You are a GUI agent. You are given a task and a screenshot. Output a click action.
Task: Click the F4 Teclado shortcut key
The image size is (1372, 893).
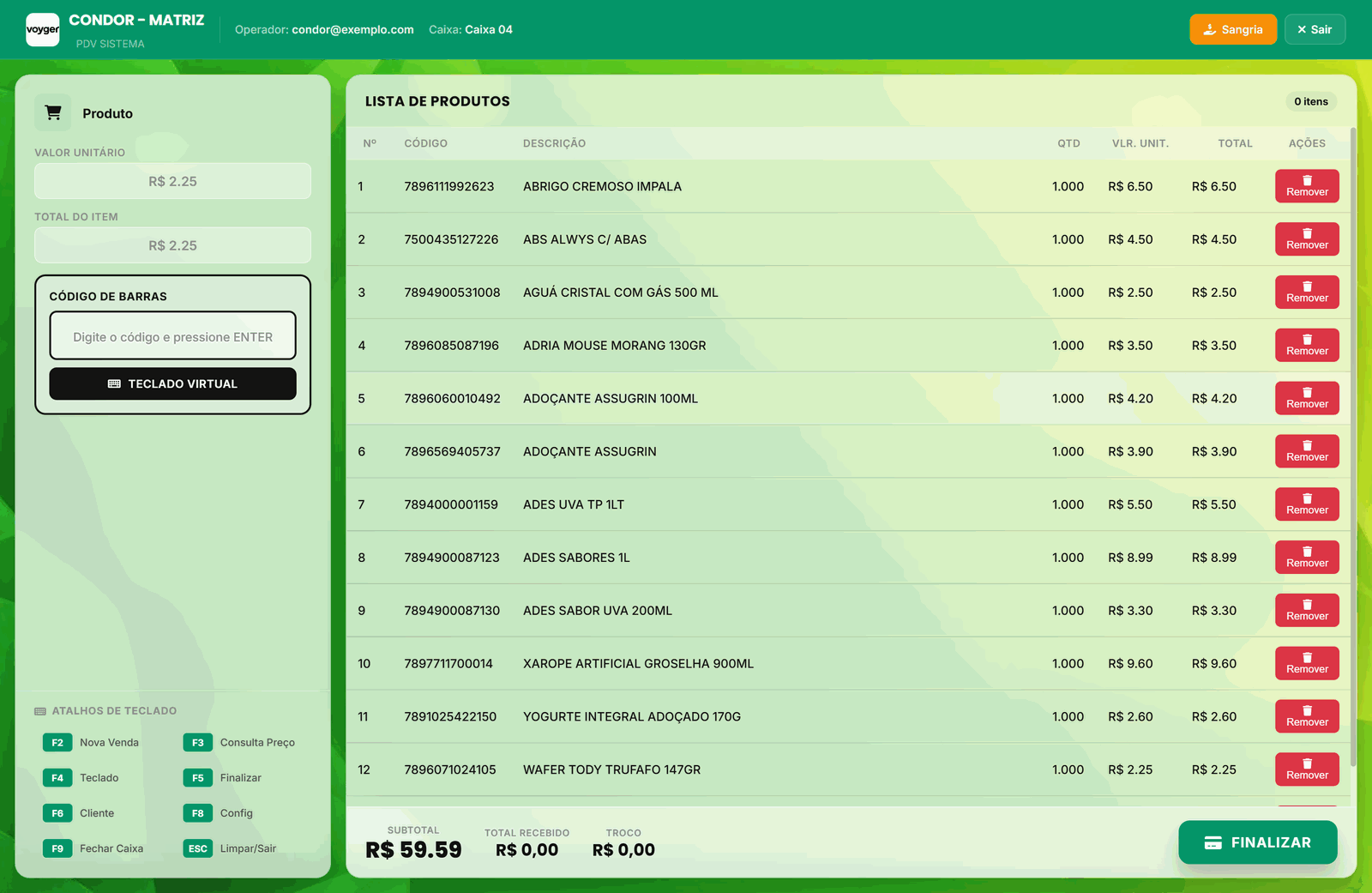tap(57, 778)
